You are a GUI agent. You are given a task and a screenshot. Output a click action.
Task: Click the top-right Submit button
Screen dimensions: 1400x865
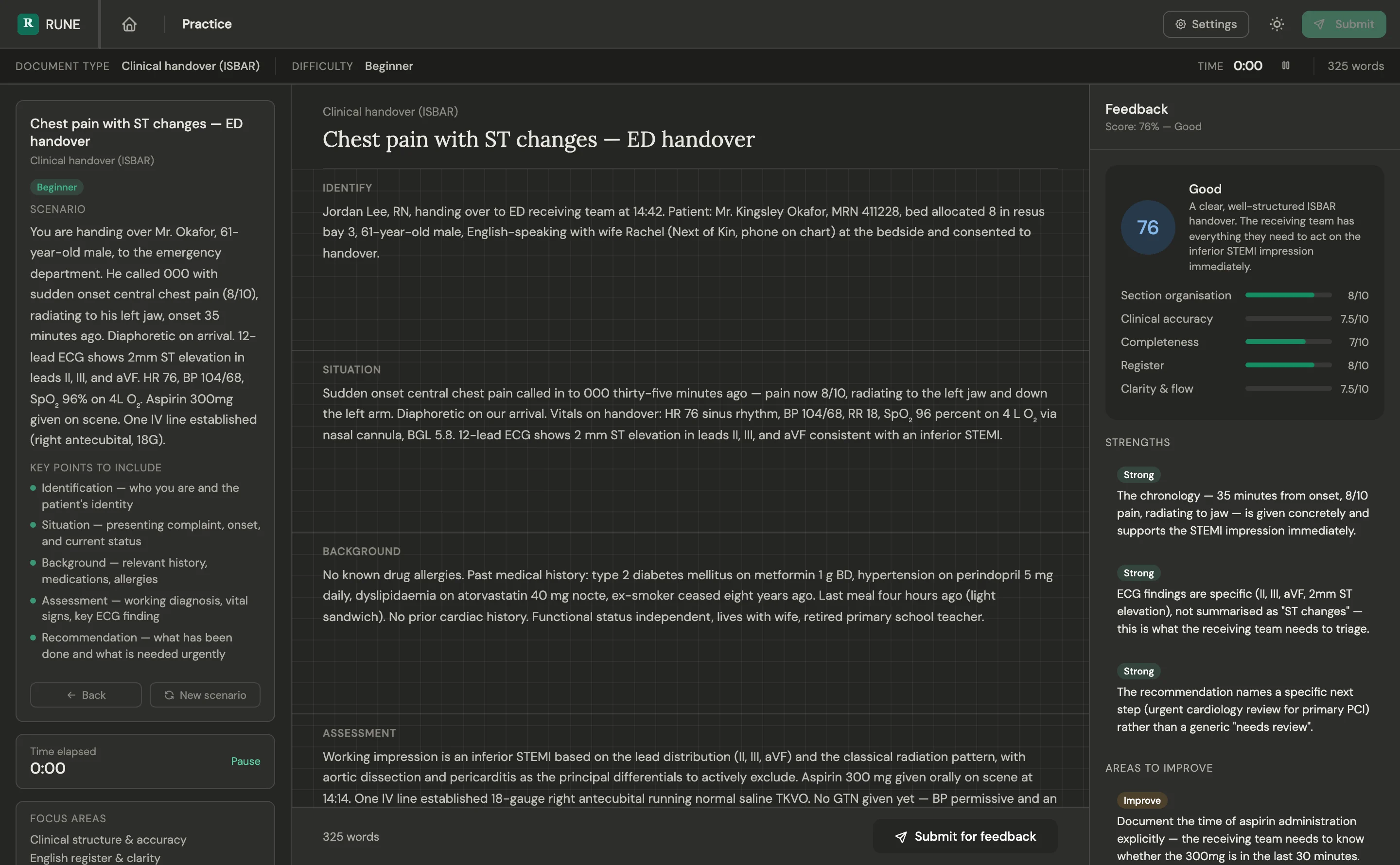tap(1343, 24)
